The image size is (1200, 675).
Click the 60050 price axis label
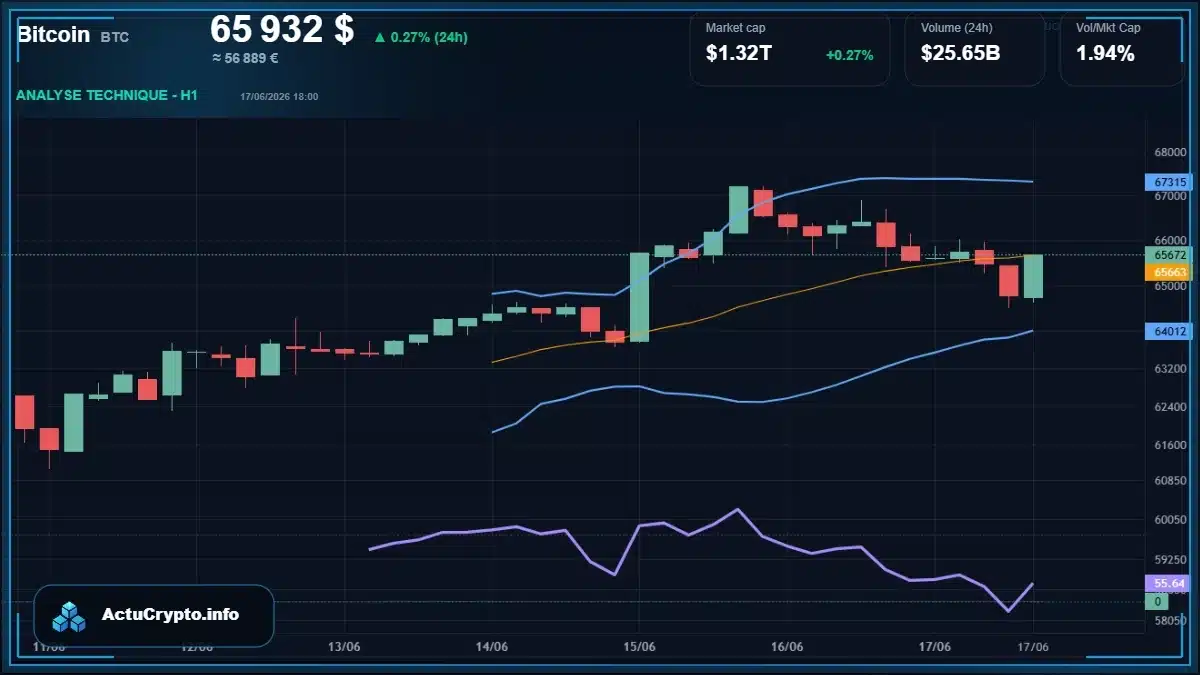(1169, 520)
